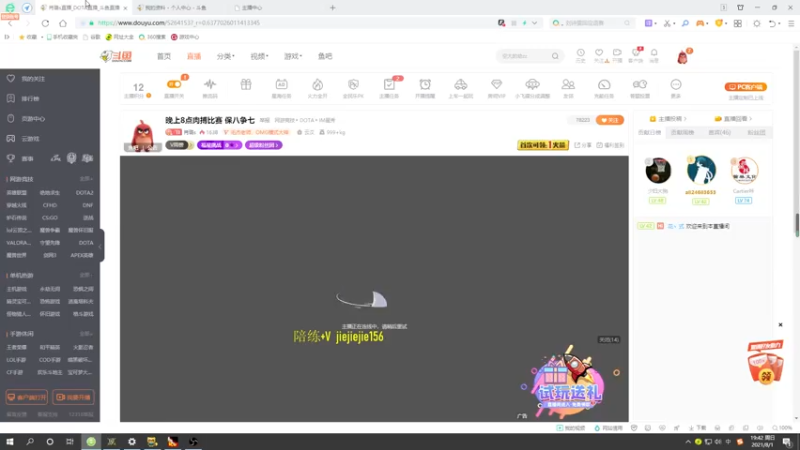Open 直播回看 link in right panel
The image size is (800, 450).
[x=733, y=119]
